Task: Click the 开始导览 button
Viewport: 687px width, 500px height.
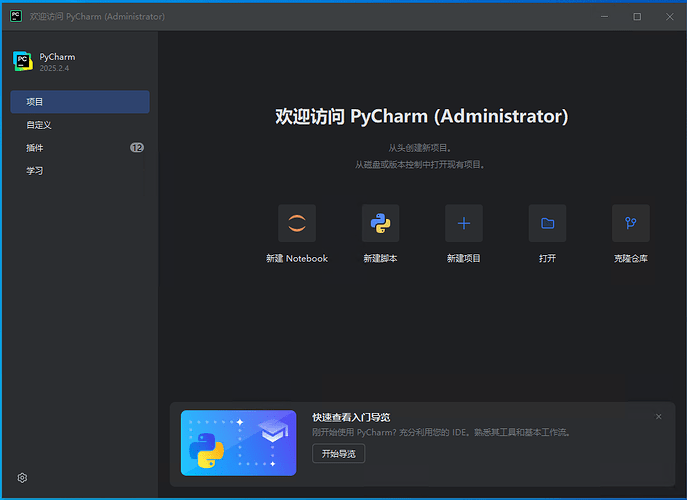Action: click(338, 454)
